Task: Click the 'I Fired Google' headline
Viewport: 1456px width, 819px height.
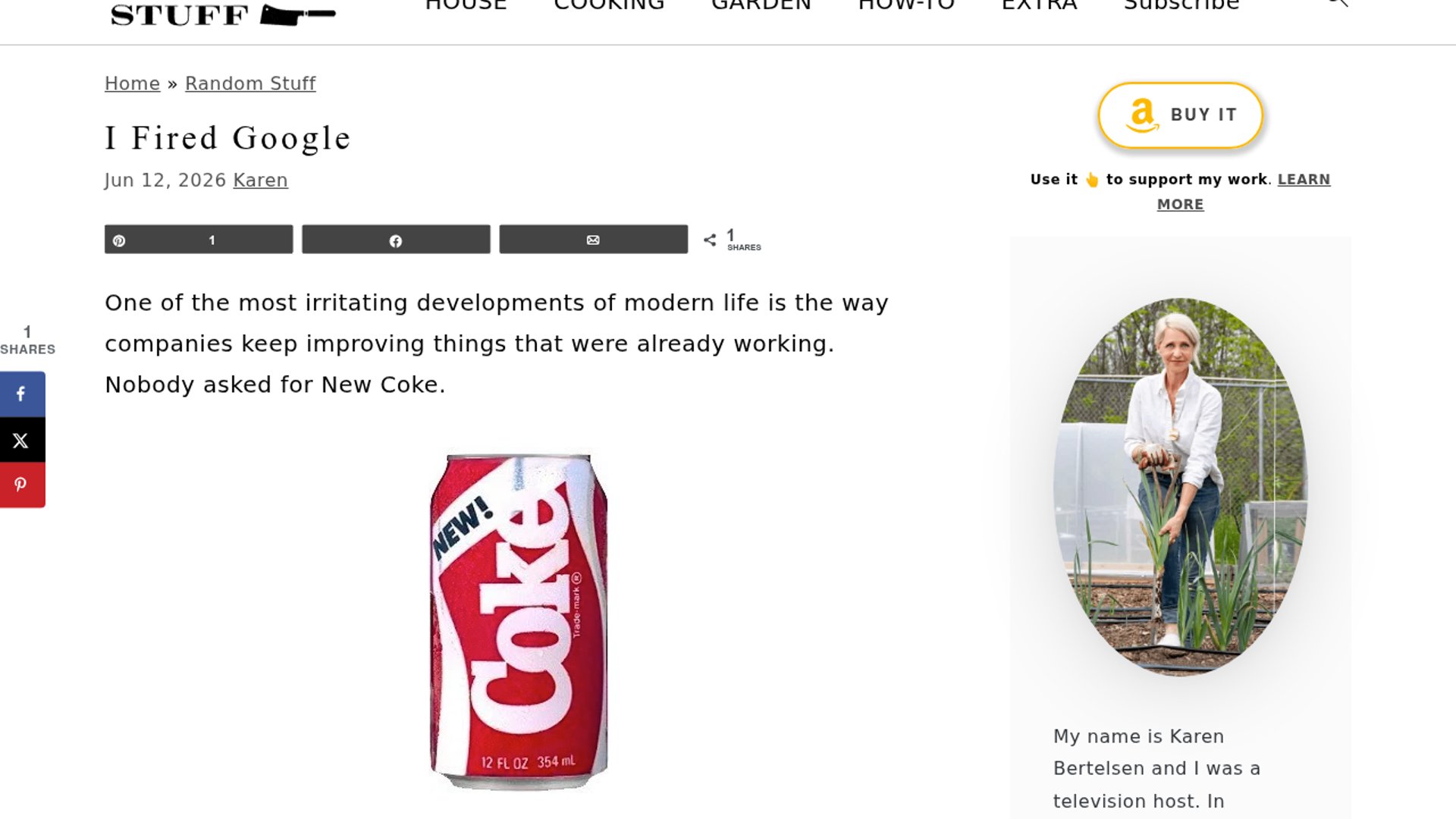Action: tap(227, 138)
